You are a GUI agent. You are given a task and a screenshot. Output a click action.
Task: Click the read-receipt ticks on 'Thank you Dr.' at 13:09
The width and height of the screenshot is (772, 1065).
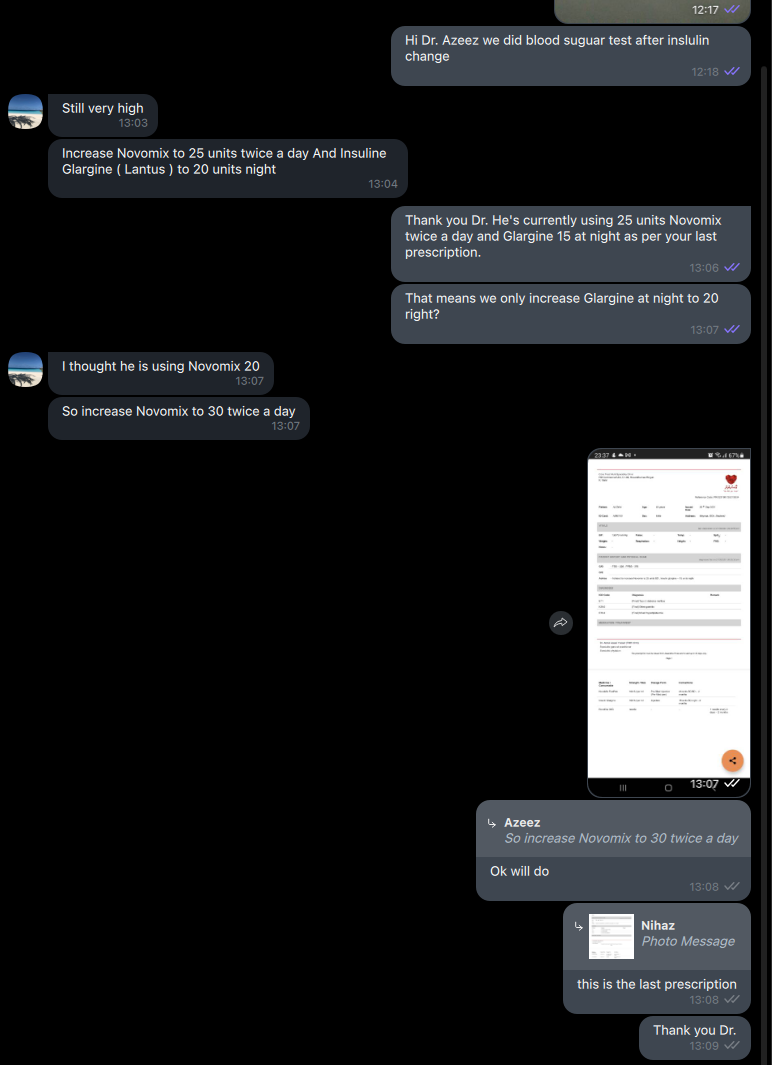click(x=732, y=1047)
